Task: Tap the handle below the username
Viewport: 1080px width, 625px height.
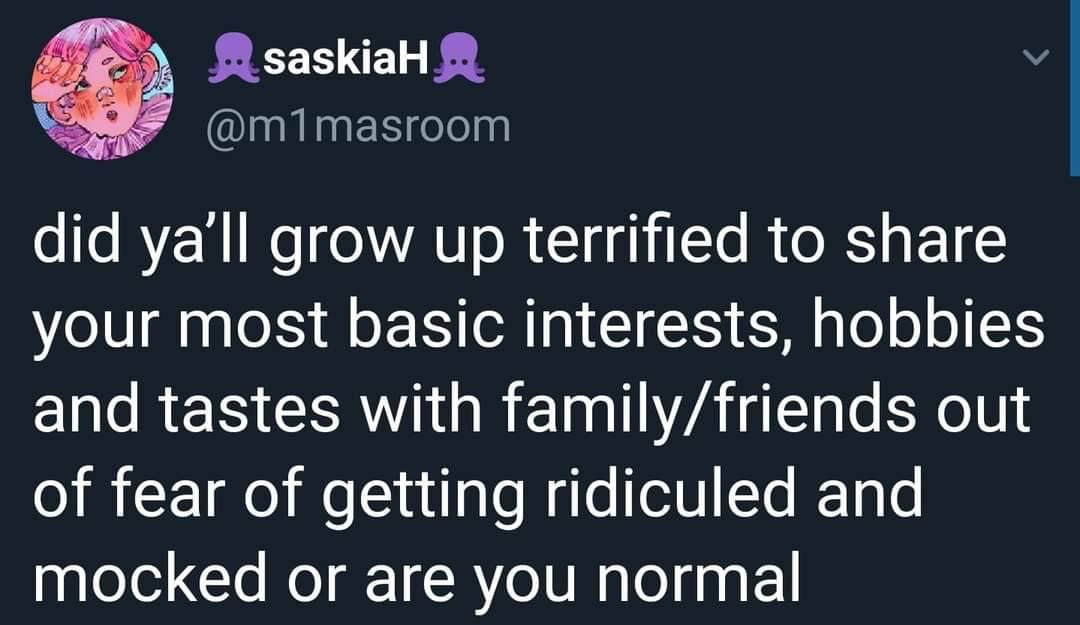Action: click(x=356, y=127)
